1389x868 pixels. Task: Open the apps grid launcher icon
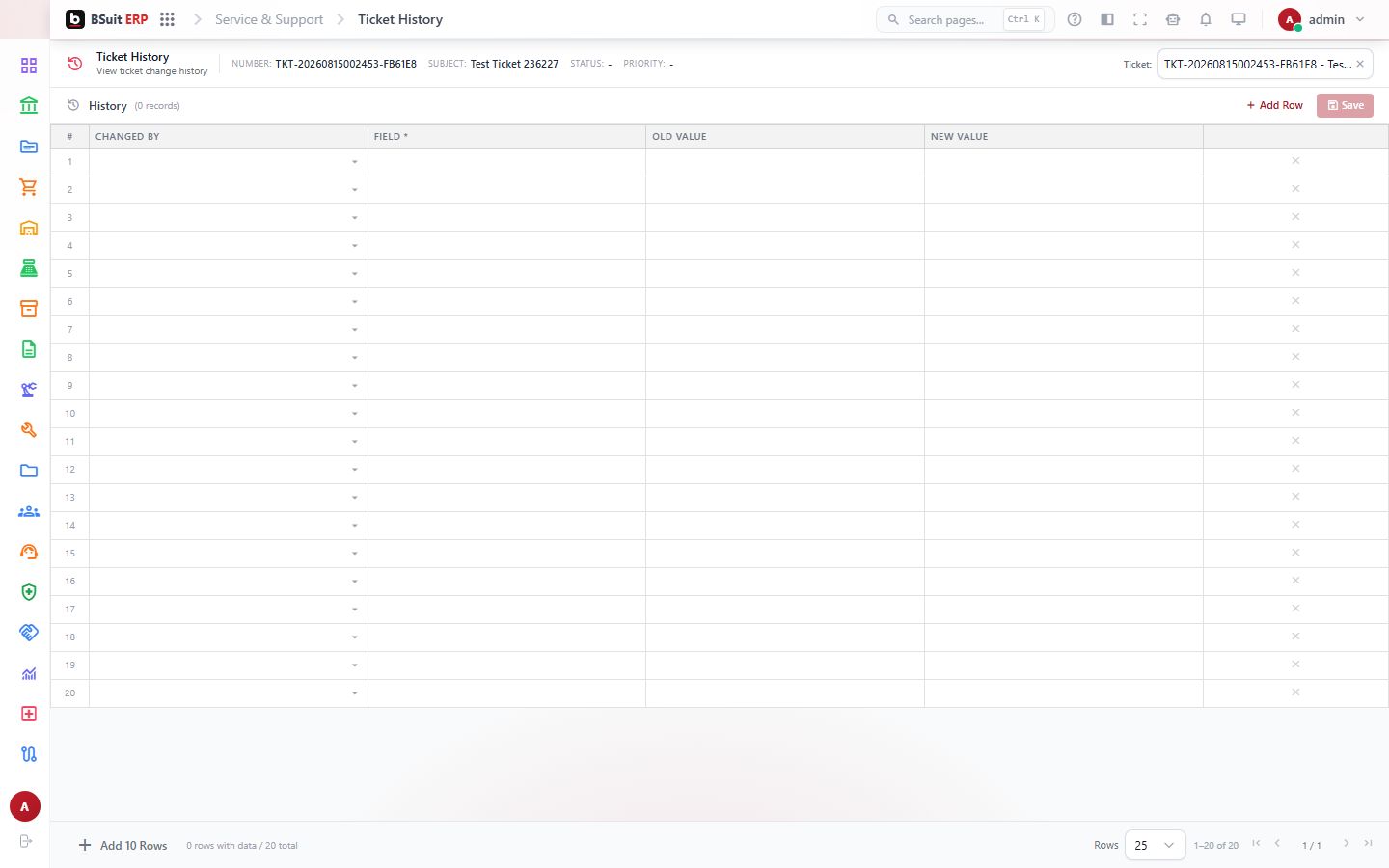(x=167, y=19)
